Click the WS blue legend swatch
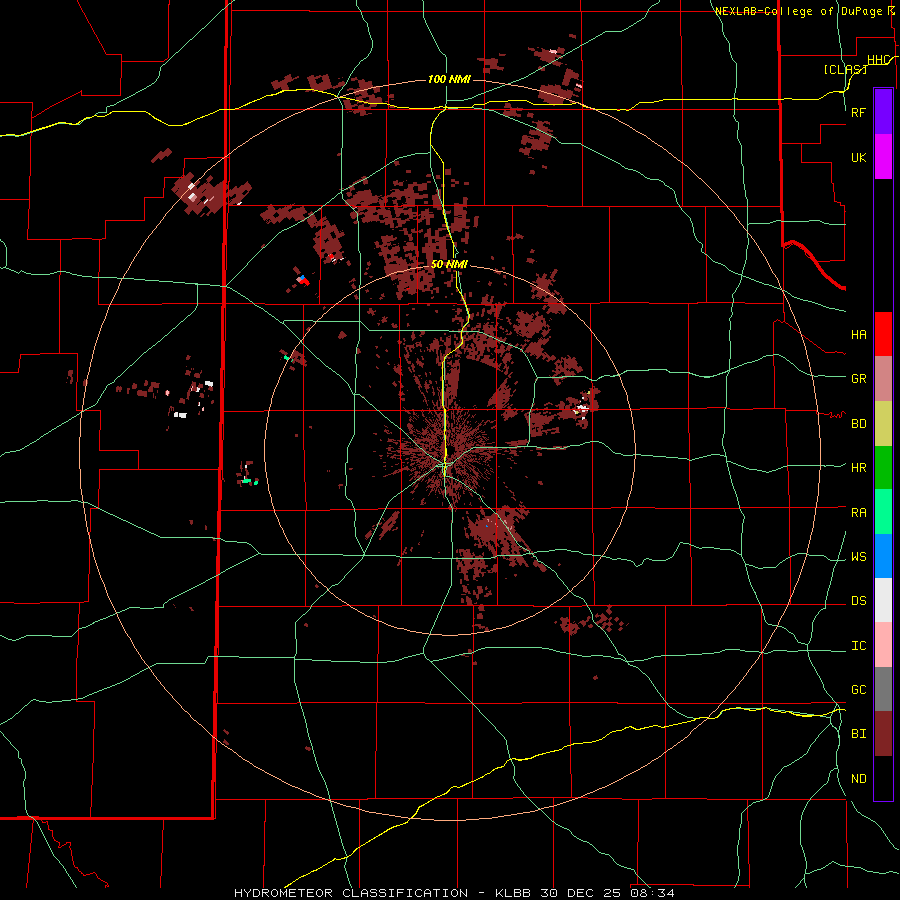The image size is (900, 900). 883,556
